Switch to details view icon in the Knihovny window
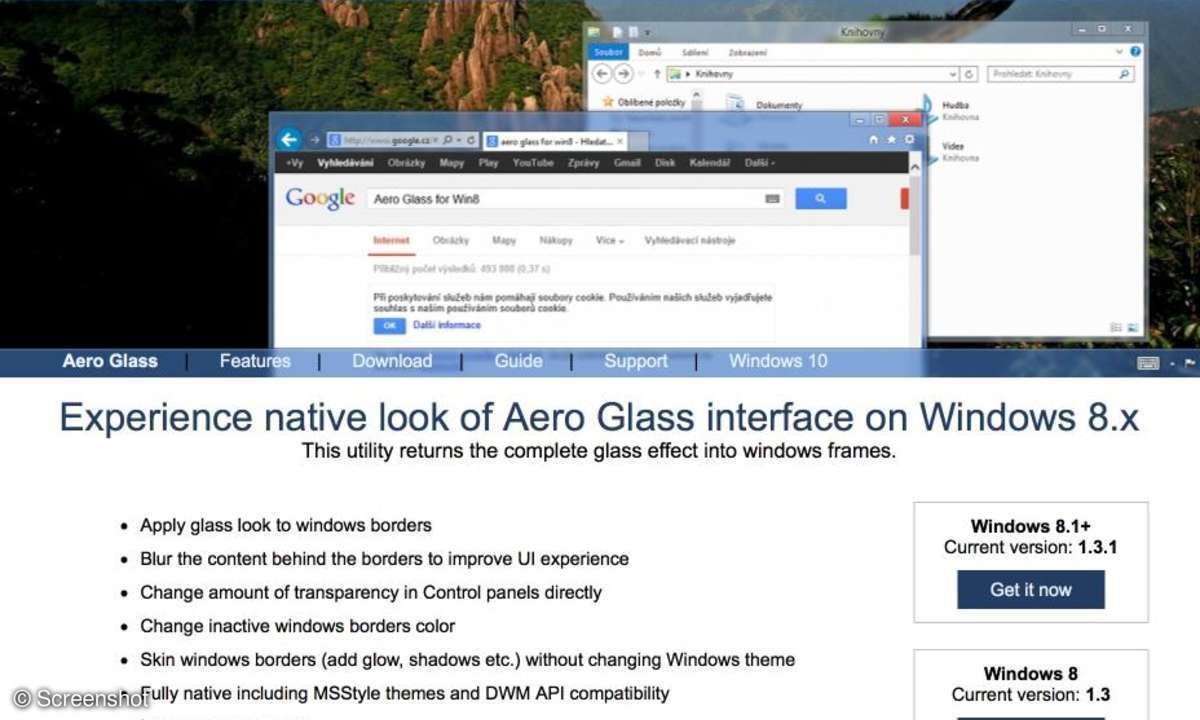This screenshot has height=720, width=1200. pyautogui.click(x=1115, y=327)
